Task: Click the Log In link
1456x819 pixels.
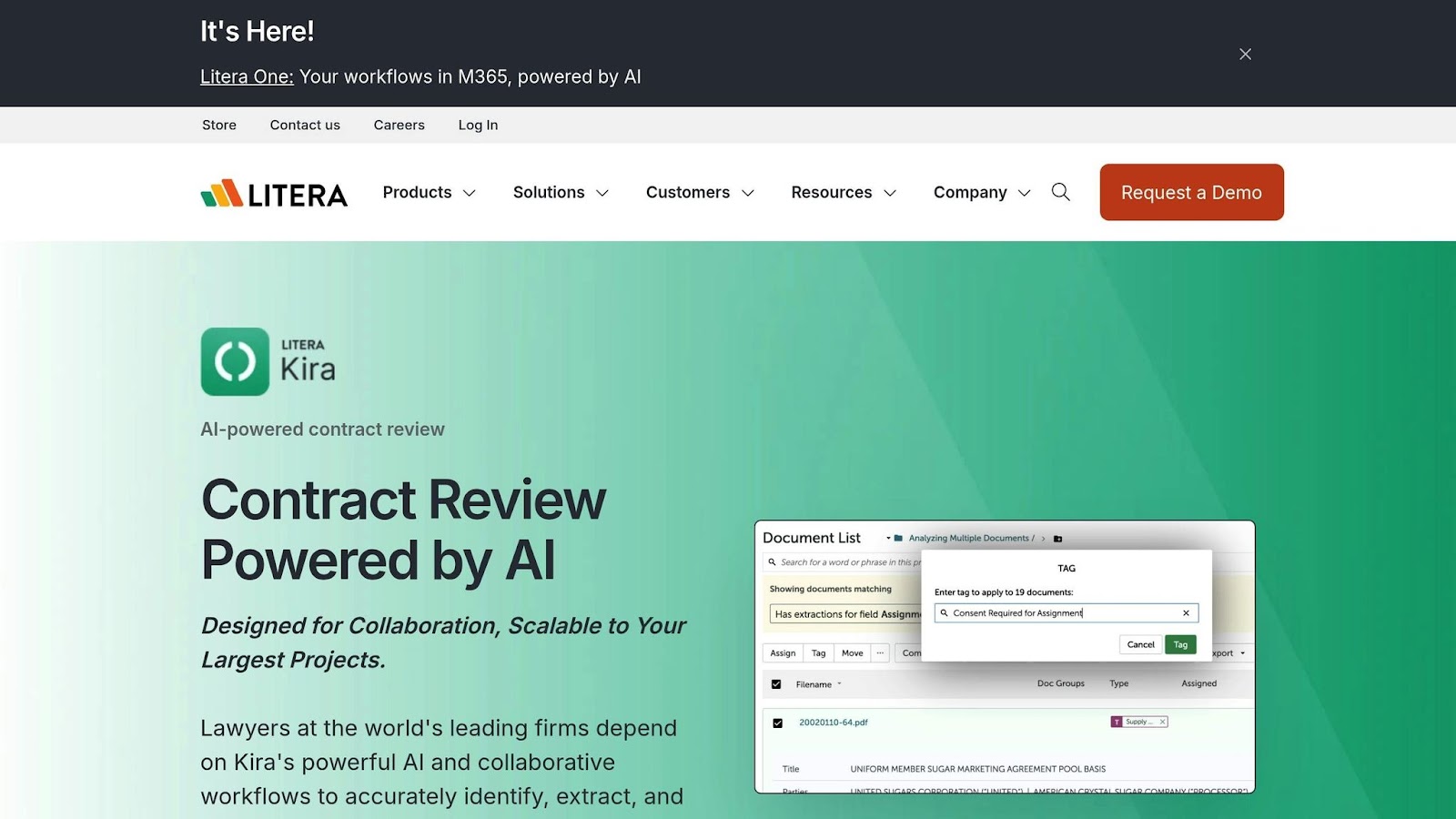Action: point(478,125)
